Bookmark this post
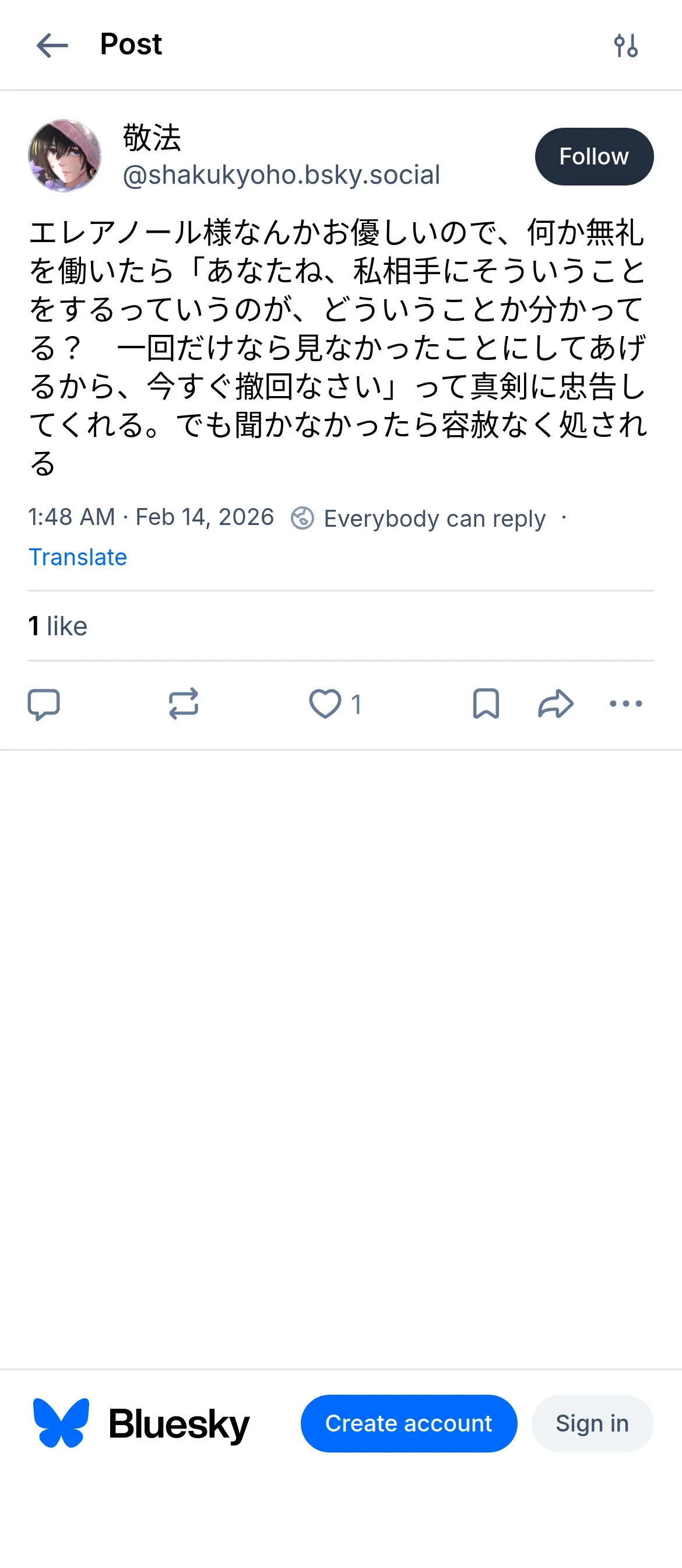Viewport: 682px width, 1568px height. pyautogui.click(x=486, y=704)
